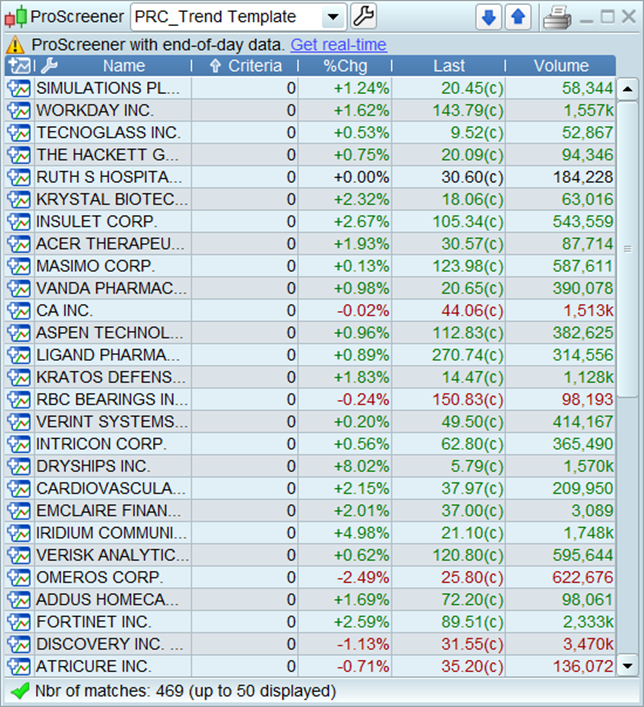Click the yellow warning triangle icon
644x707 pixels.
coord(15,45)
